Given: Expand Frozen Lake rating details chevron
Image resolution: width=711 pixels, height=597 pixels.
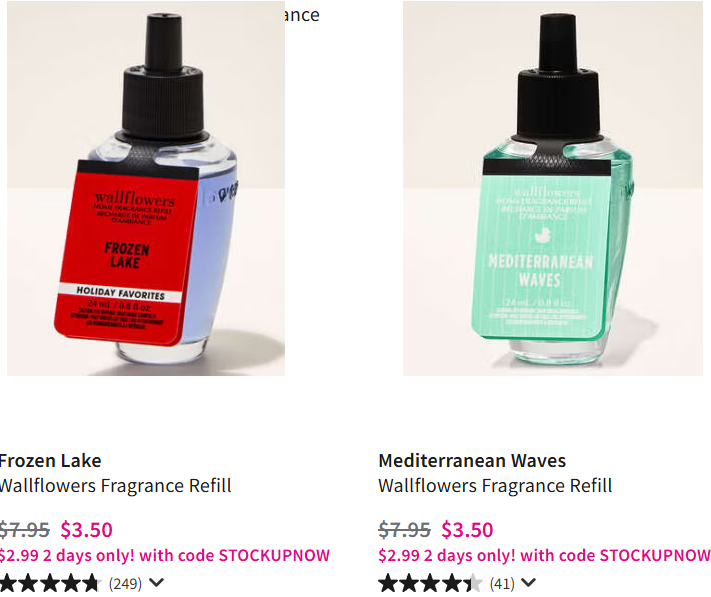Looking at the screenshot, I should click(156, 582).
